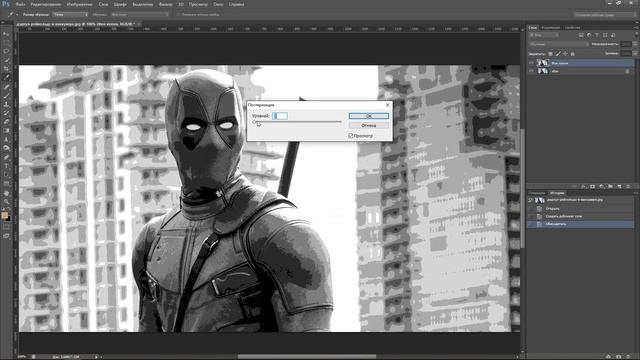Delete layer with trash icon

coord(628,186)
